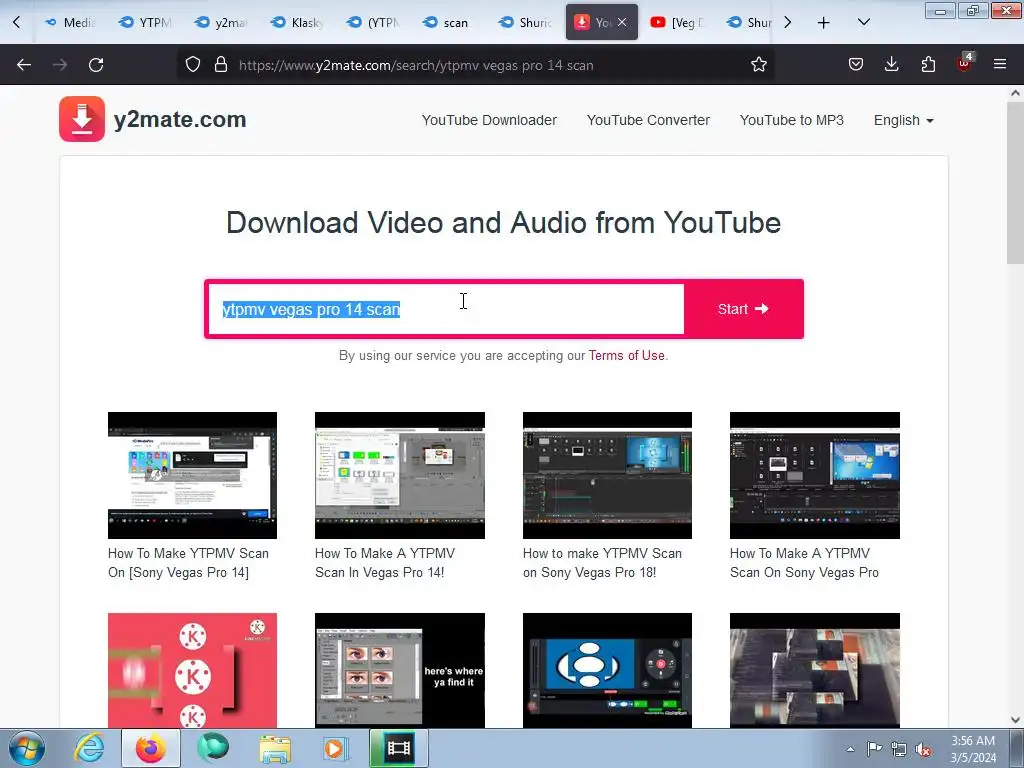Screen dimensions: 1024x768
Task: Show hidden tray icons arrow
Action: point(850,749)
